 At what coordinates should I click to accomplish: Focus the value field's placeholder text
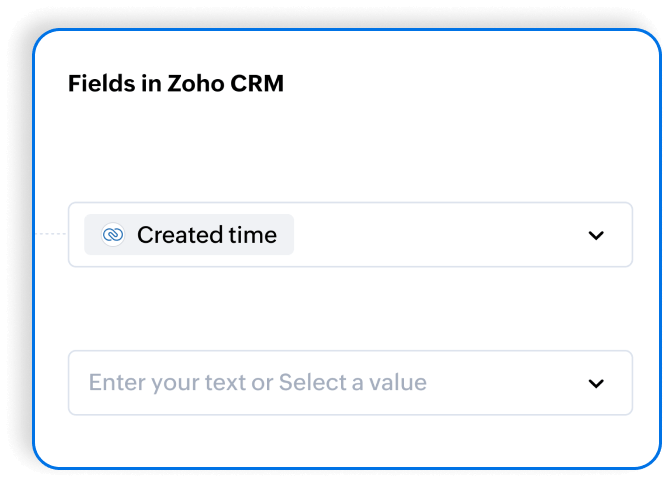tap(257, 383)
